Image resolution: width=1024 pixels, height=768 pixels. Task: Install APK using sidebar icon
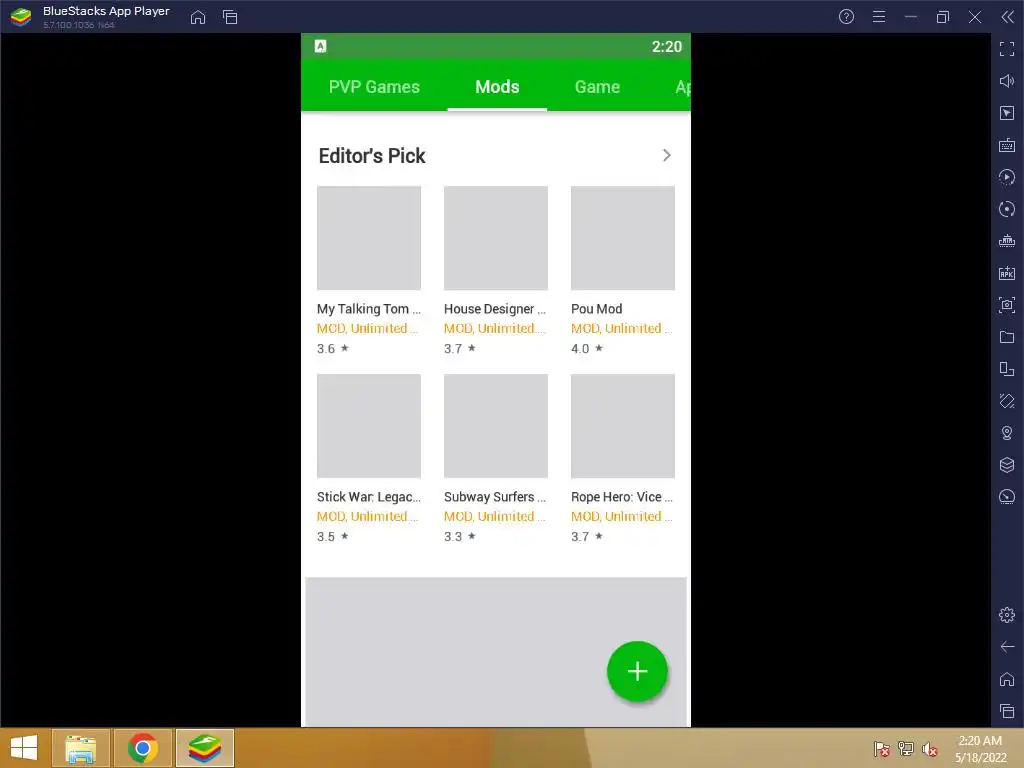[1007, 273]
